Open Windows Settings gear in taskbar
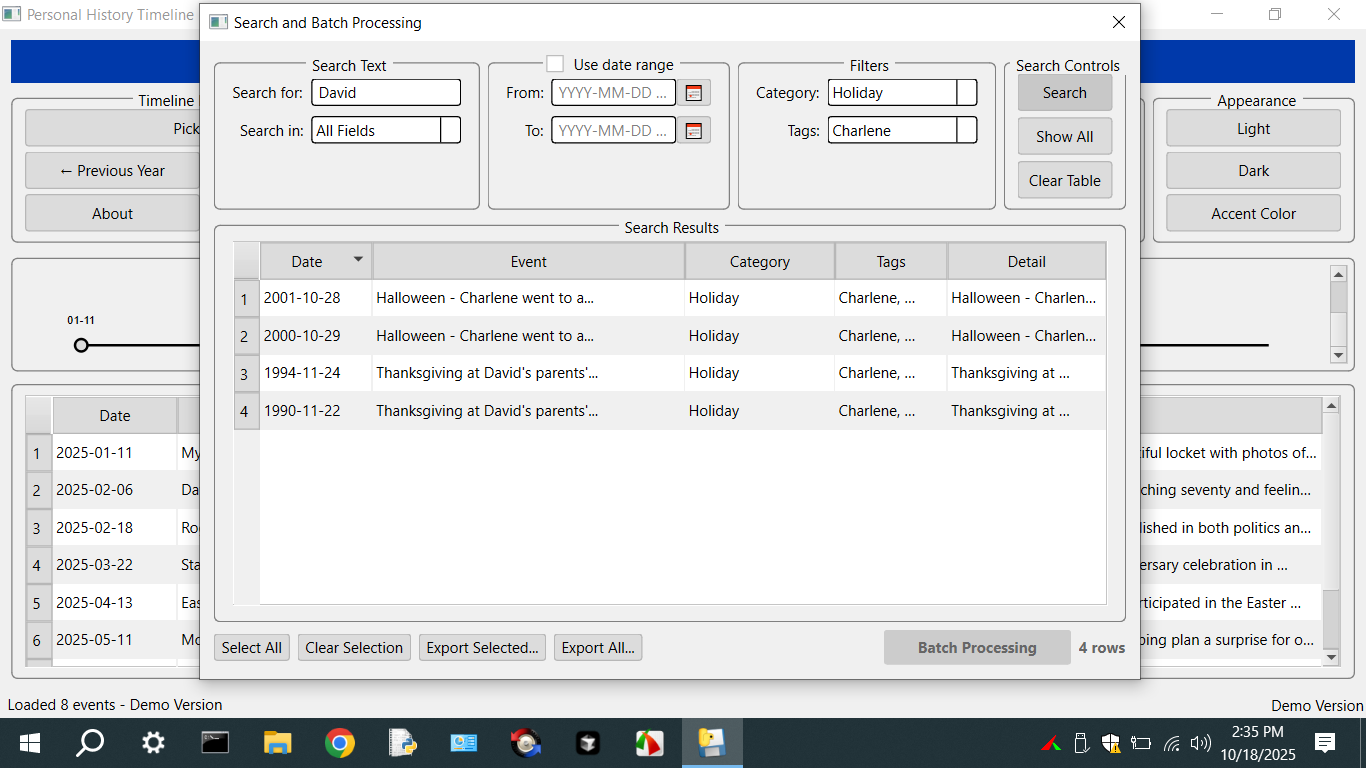This screenshot has height=768, width=1366. [x=153, y=743]
